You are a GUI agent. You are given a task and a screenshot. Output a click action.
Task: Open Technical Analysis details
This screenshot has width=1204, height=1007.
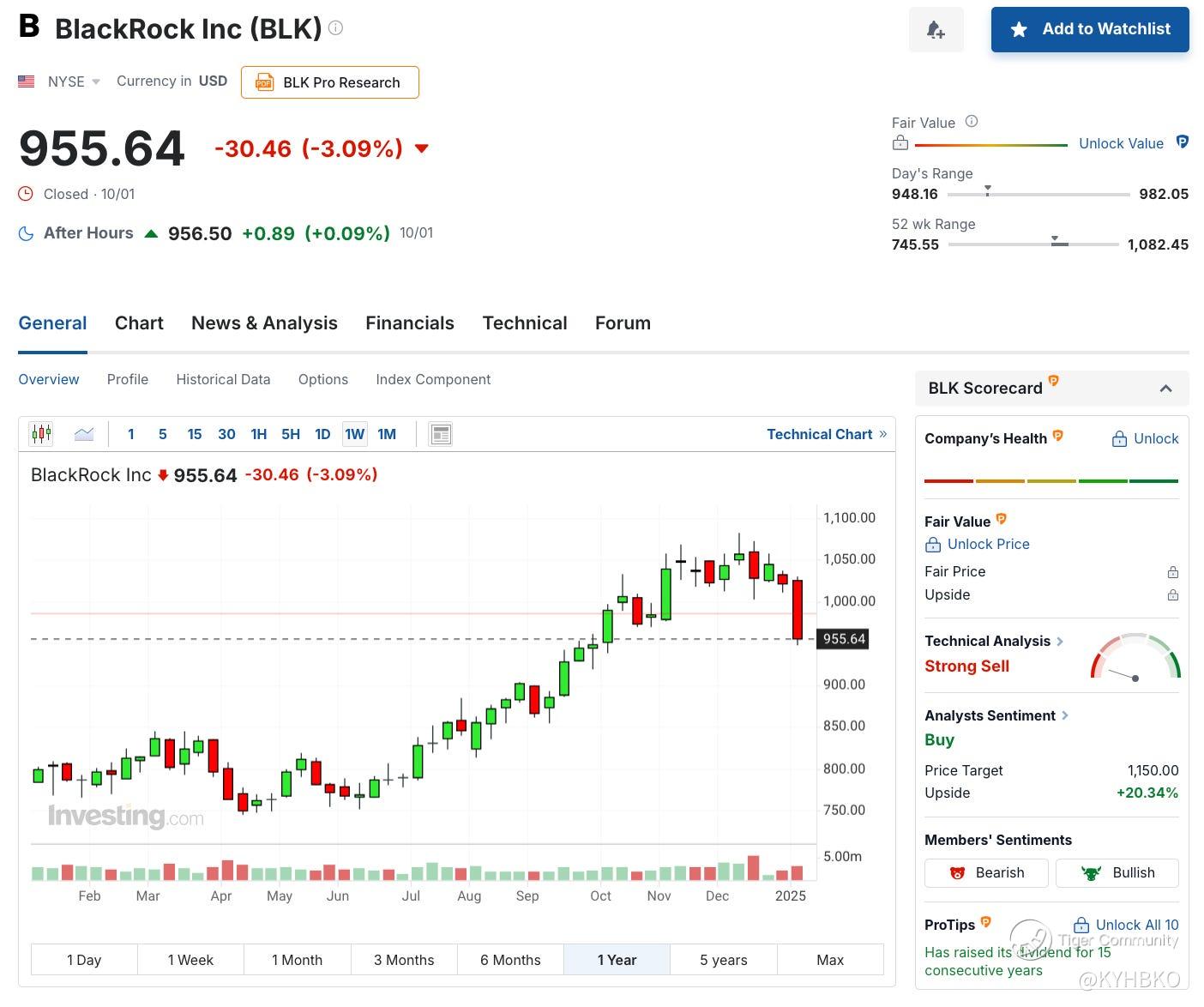(994, 641)
